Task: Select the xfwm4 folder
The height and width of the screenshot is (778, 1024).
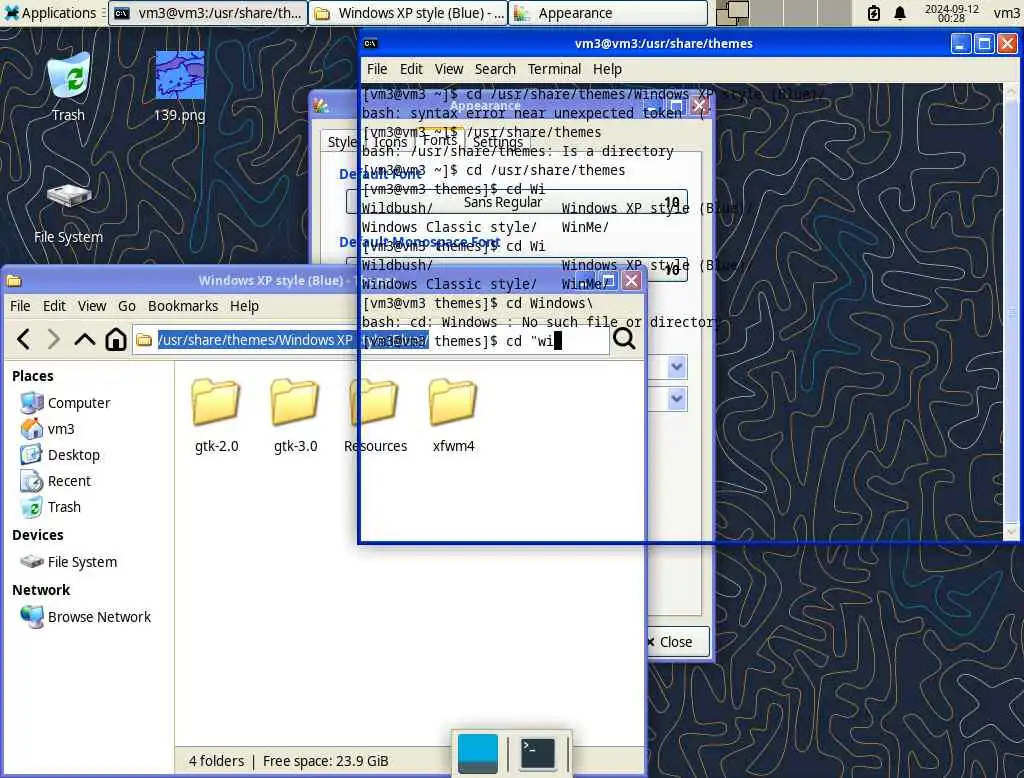Action: point(453,415)
